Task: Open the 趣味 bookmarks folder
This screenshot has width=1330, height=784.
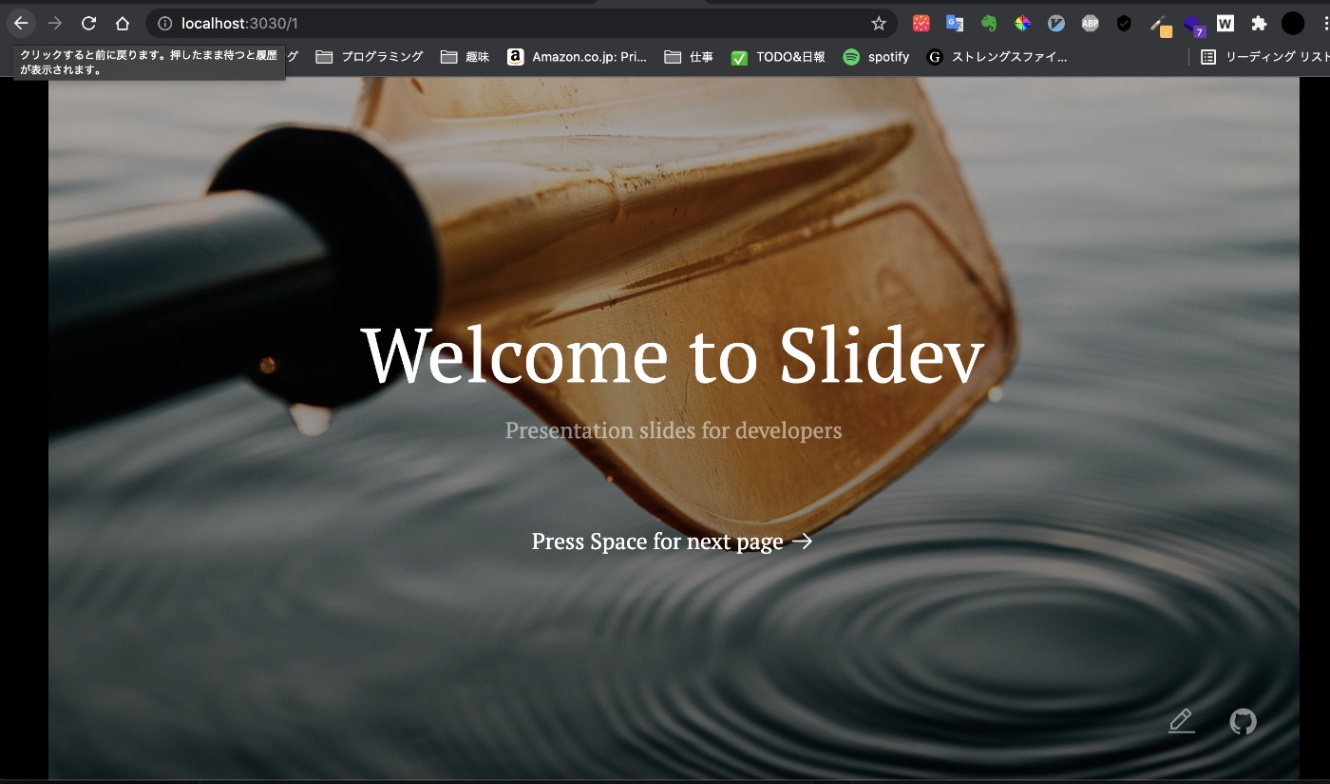Action: [466, 57]
